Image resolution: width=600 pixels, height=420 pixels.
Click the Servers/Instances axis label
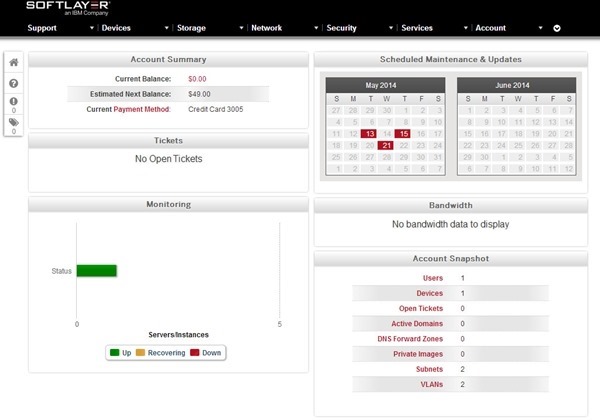(178, 335)
